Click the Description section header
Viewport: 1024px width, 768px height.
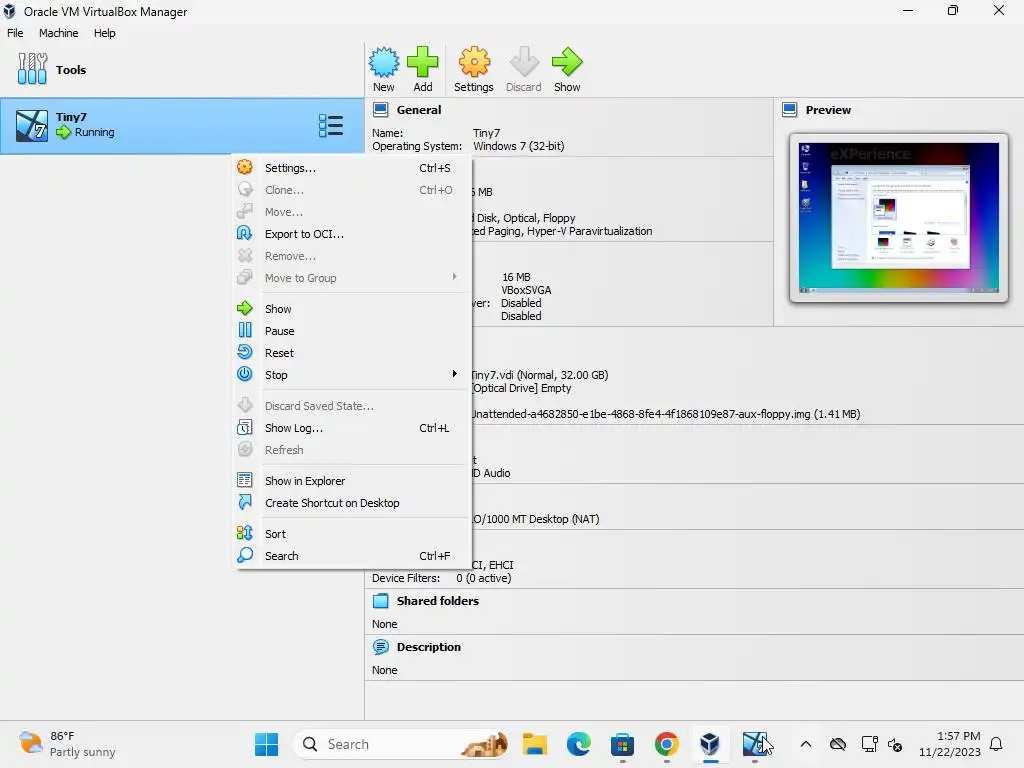click(428, 647)
